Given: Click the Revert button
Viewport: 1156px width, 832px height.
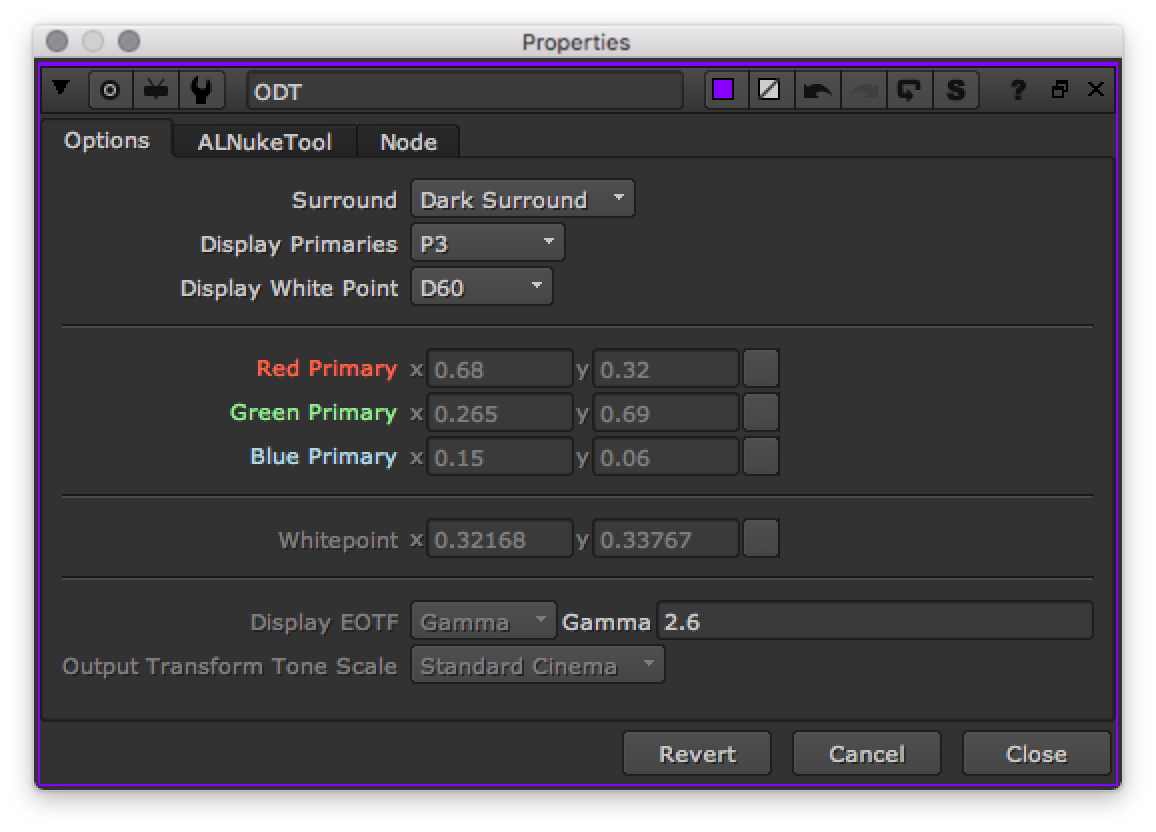Looking at the screenshot, I should click(x=697, y=754).
